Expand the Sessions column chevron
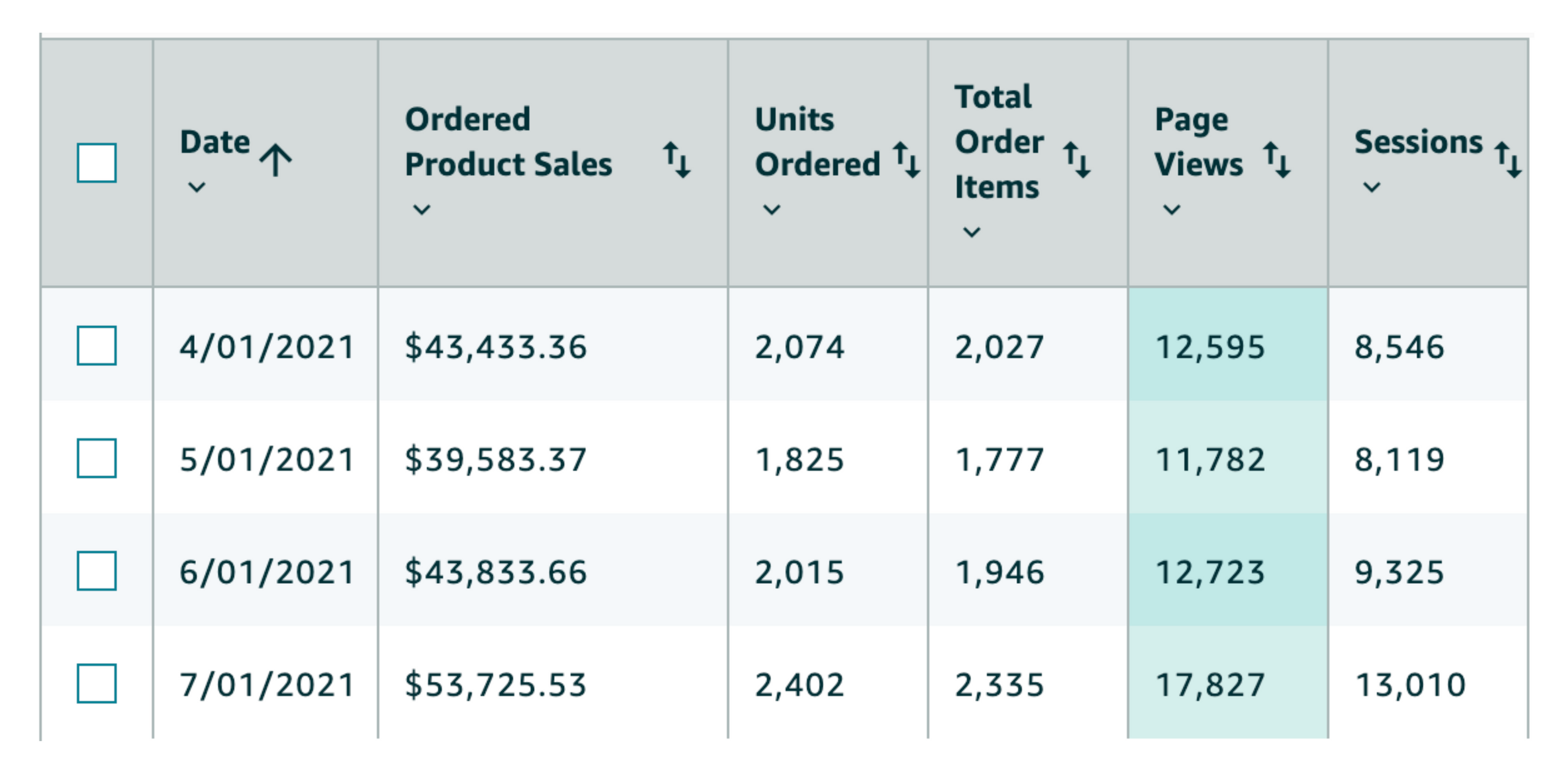The width and height of the screenshot is (1568, 777). pos(1372,187)
